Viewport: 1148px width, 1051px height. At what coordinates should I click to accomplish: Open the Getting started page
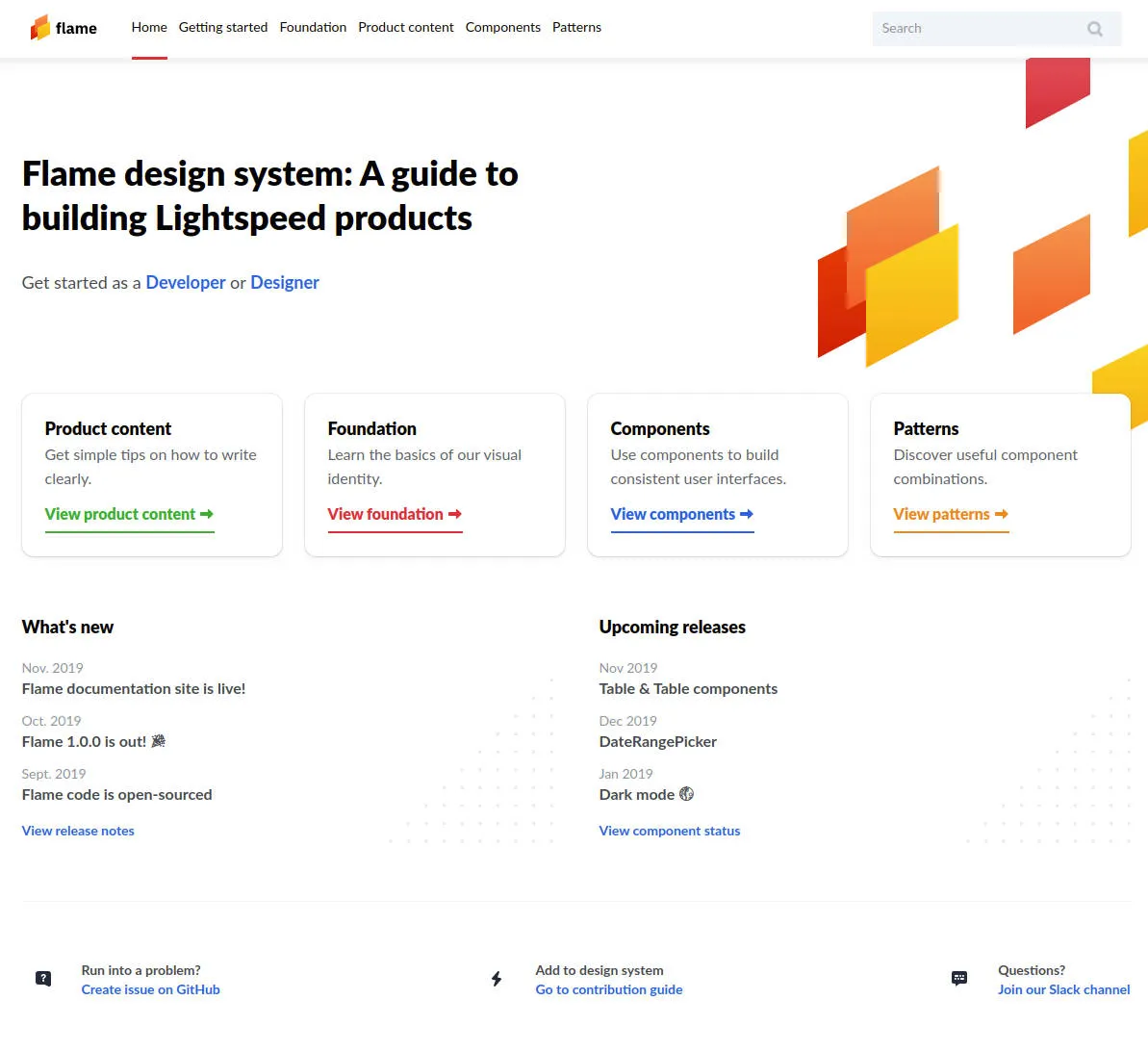pos(222,27)
